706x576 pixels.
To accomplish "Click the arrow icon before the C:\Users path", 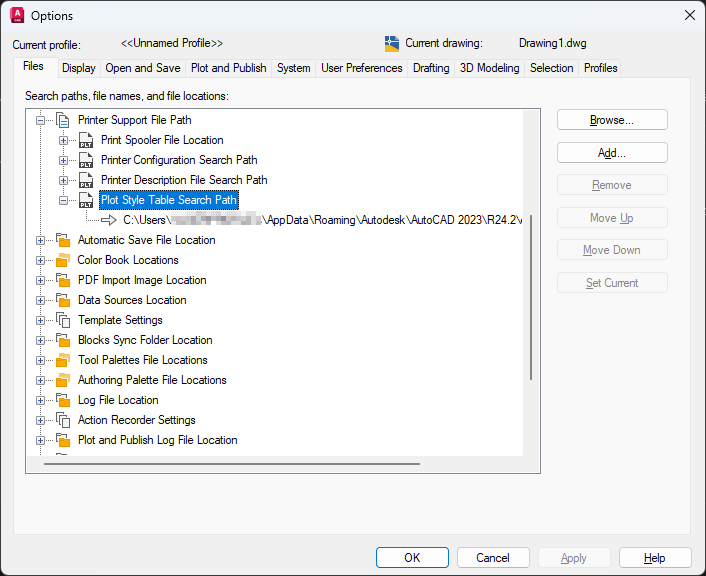I will [x=109, y=220].
